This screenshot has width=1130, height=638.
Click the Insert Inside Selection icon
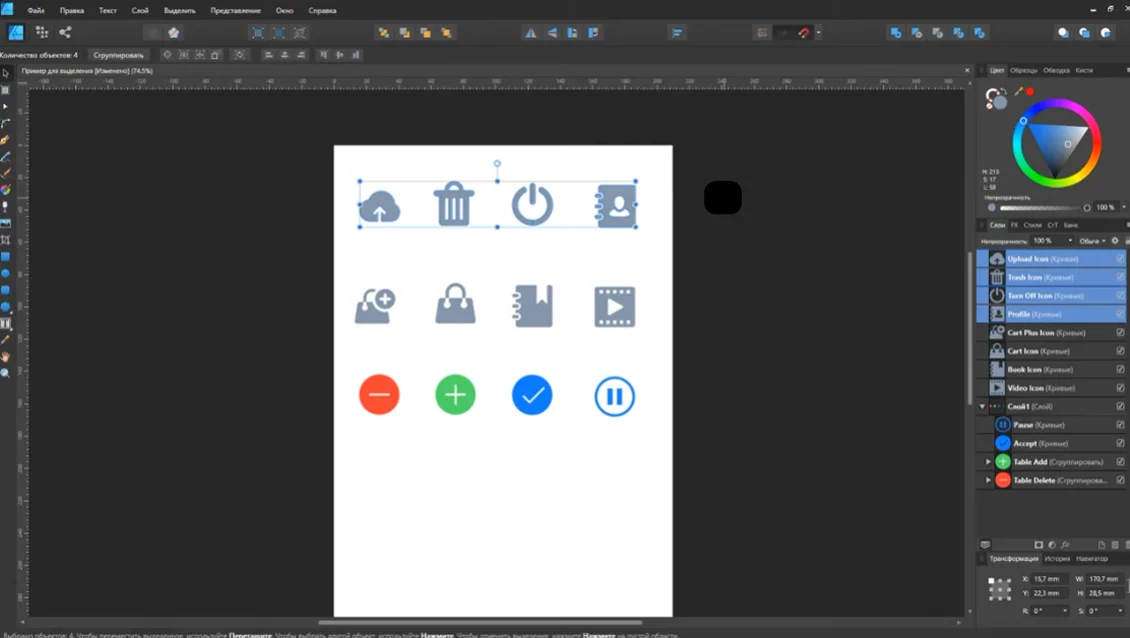1105,32
